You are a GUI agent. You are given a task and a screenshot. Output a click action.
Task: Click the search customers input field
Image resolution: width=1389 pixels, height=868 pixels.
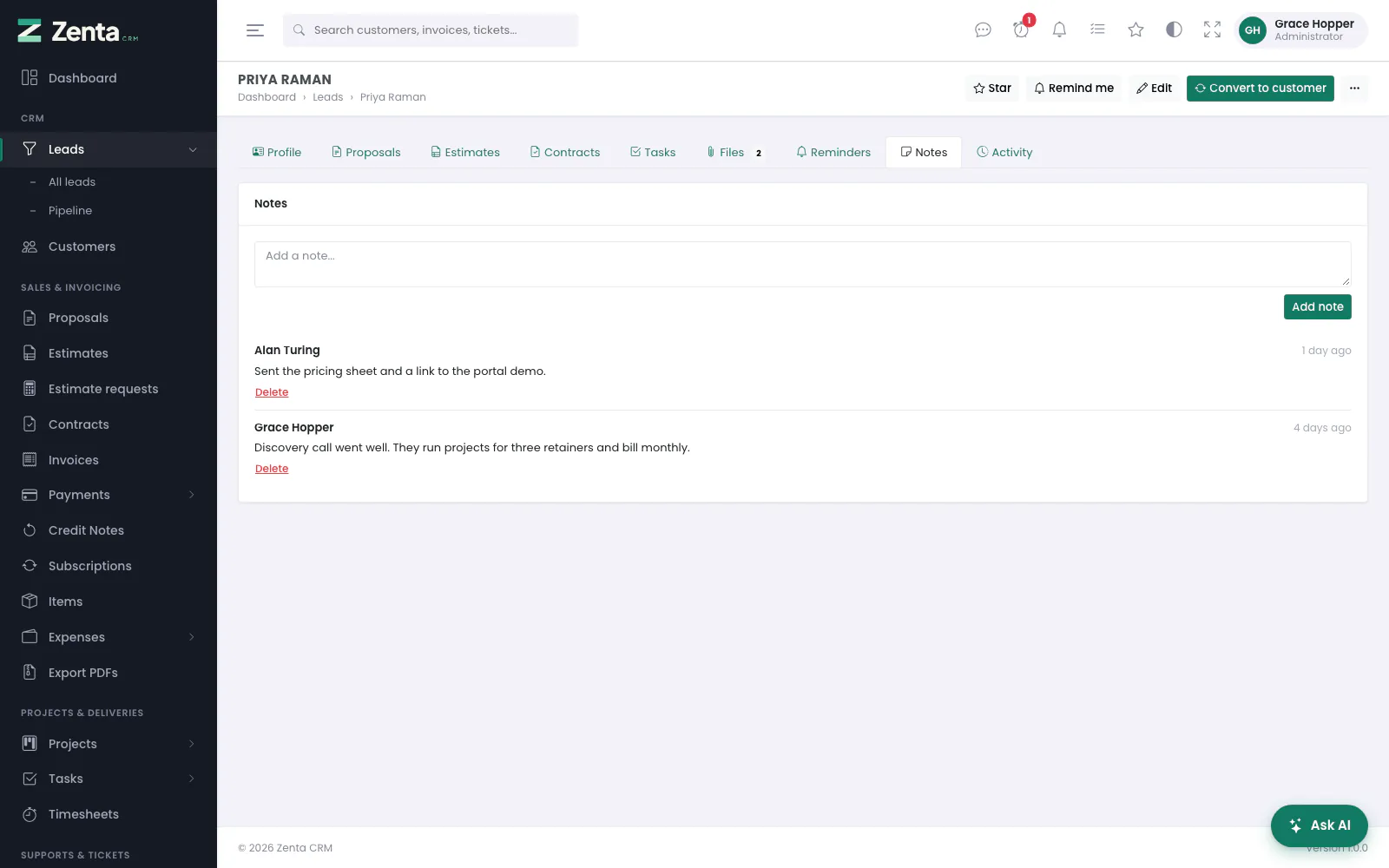tap(431, 30)
